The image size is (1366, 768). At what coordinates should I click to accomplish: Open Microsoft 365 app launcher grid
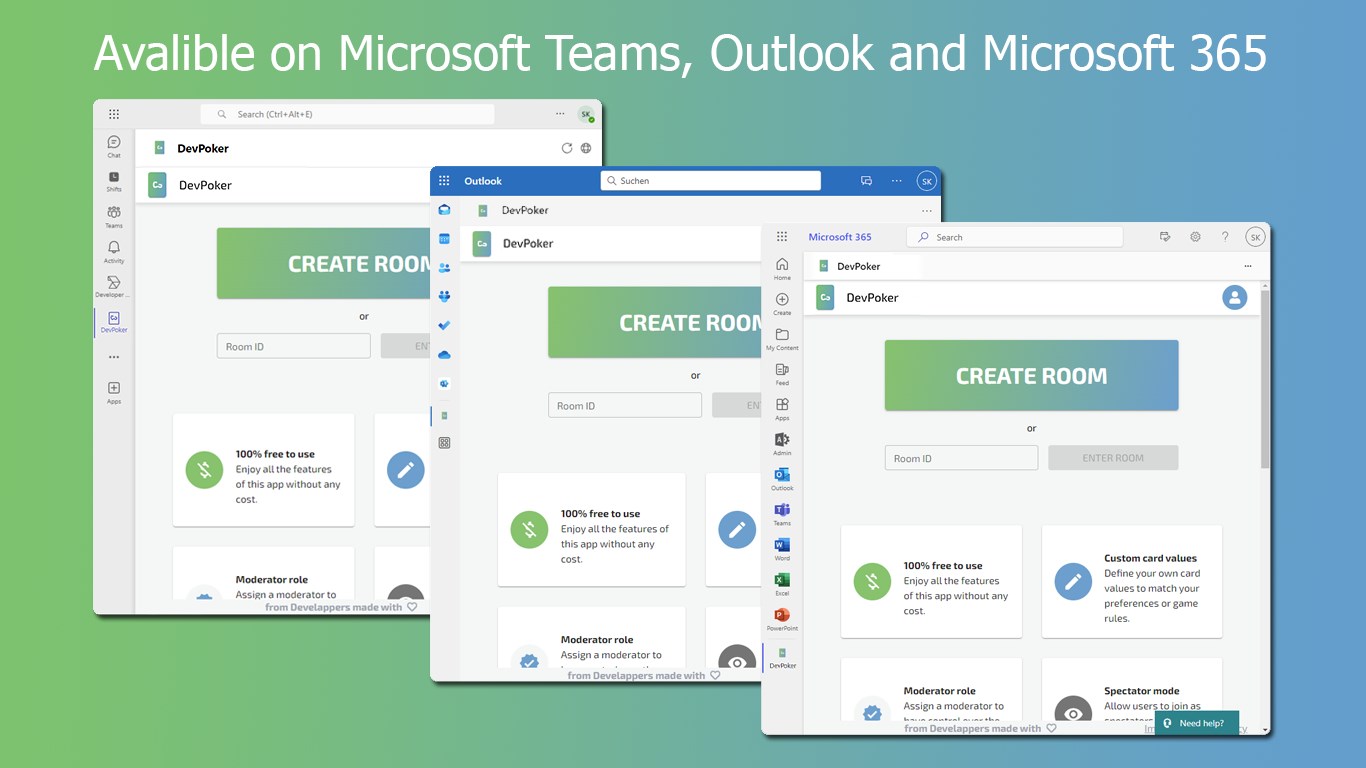tap(782, 237)
